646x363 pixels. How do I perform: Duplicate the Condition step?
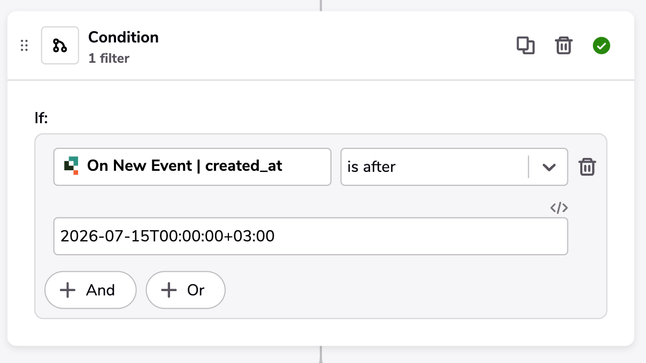(526, 45)
